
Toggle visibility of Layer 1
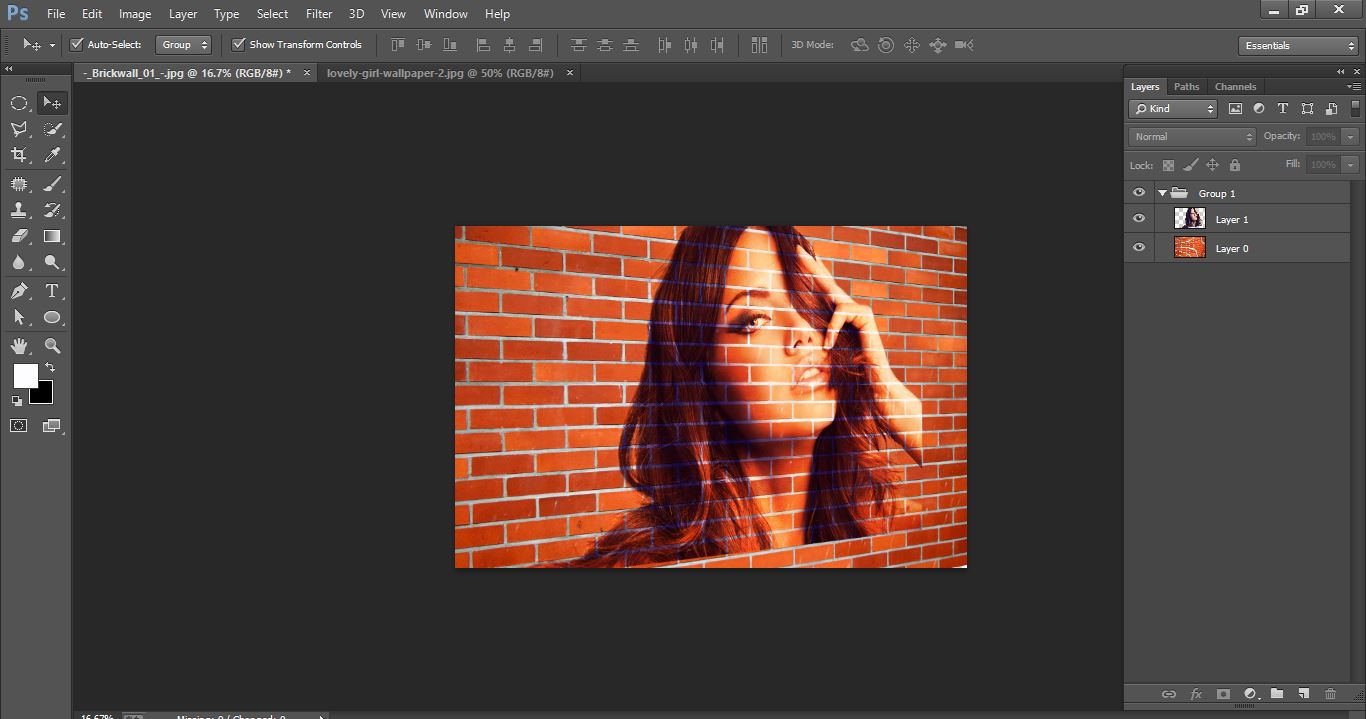tap(1139, 218)
